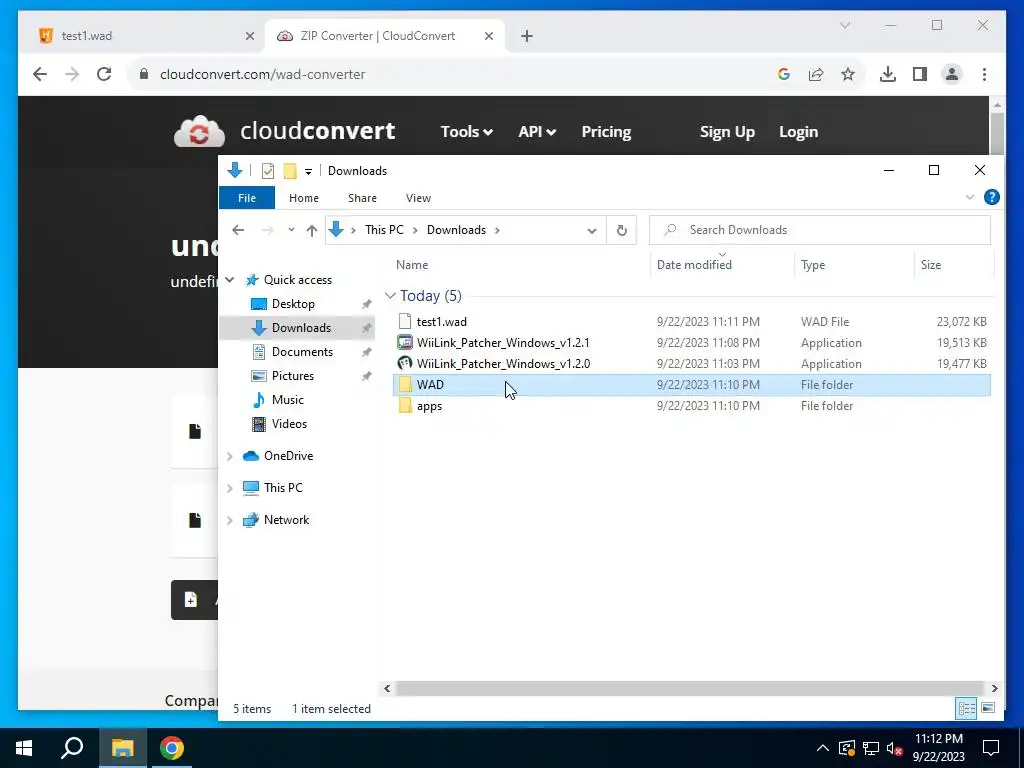
Task: Expand the Explorer ribbon chevron
Action: click(970, 197)
